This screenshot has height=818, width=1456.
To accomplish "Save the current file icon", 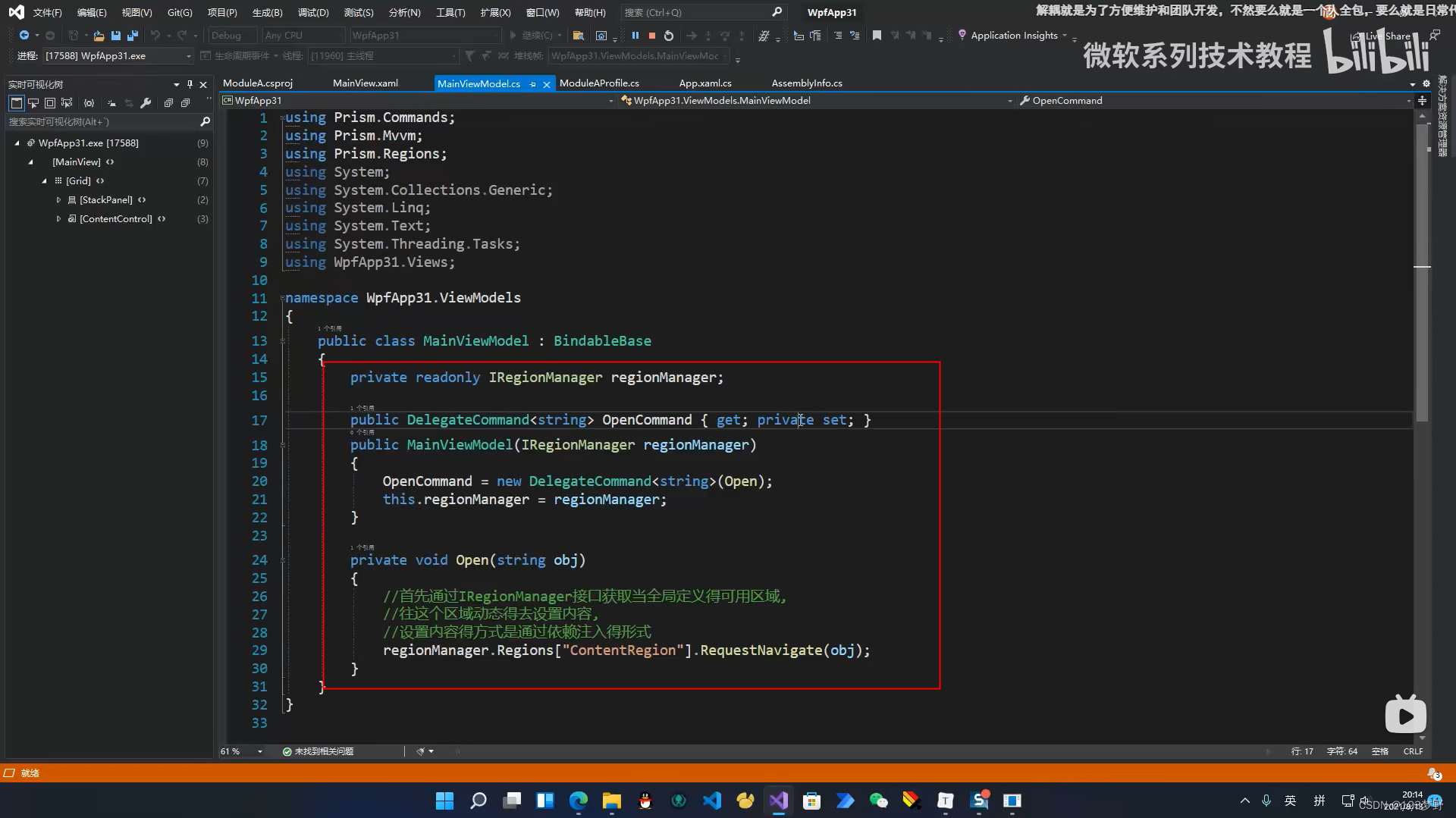I will [115, 36].
